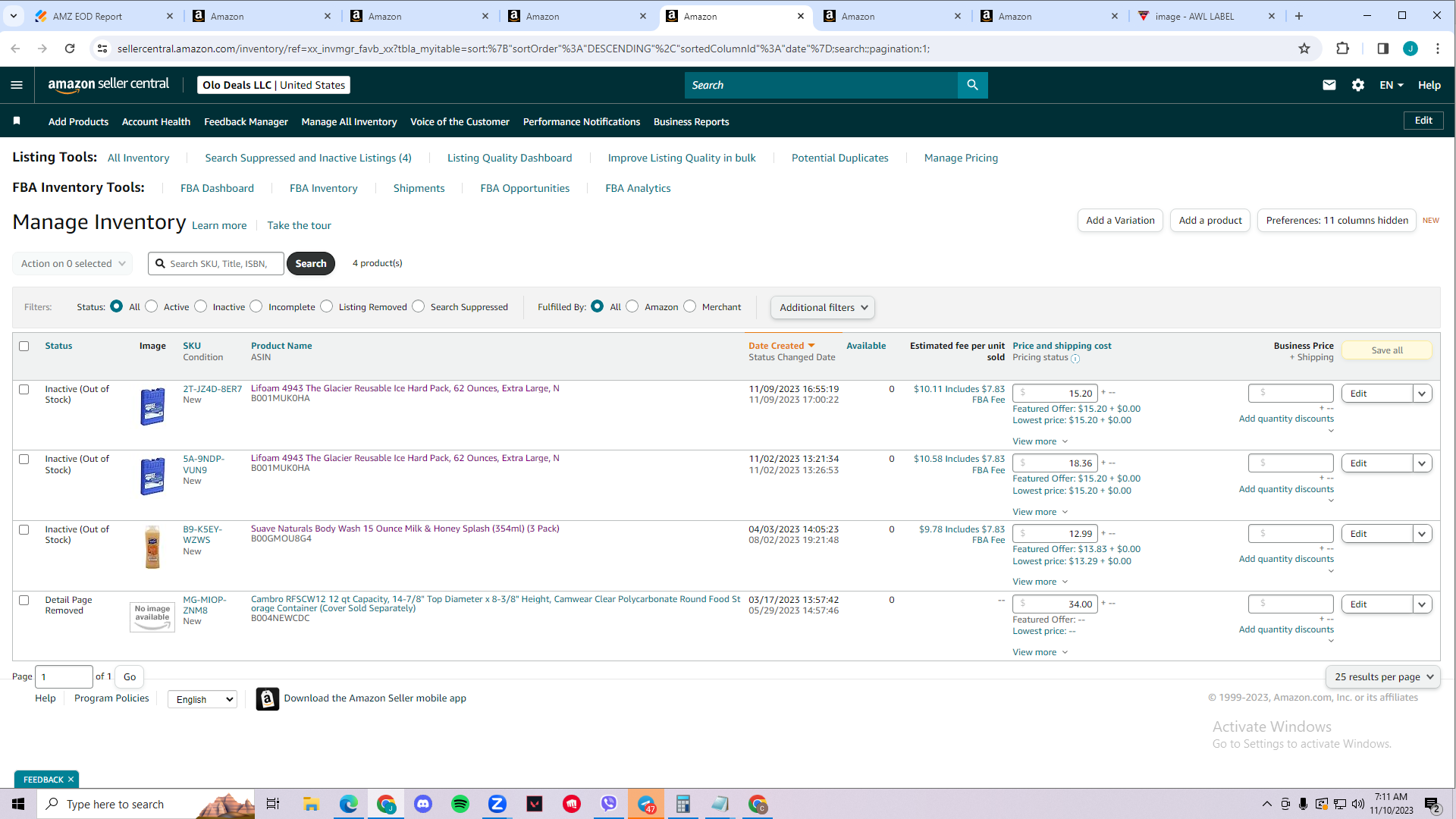Screen dimensions: 1456x819
Task: Reload the page
Action: click(70, 49)
